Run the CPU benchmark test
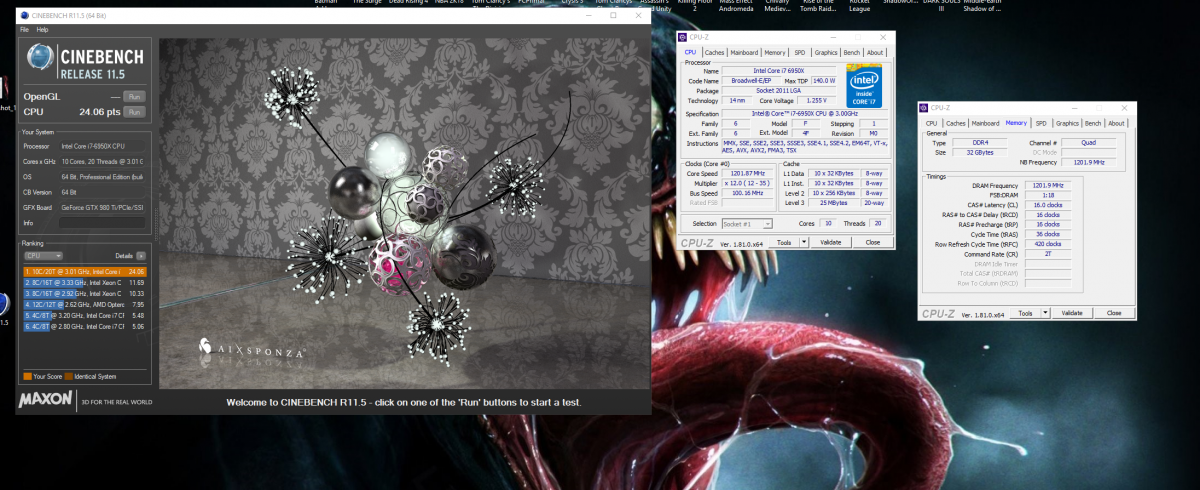The image size is (1200, 490). click(x=136, y=113)
